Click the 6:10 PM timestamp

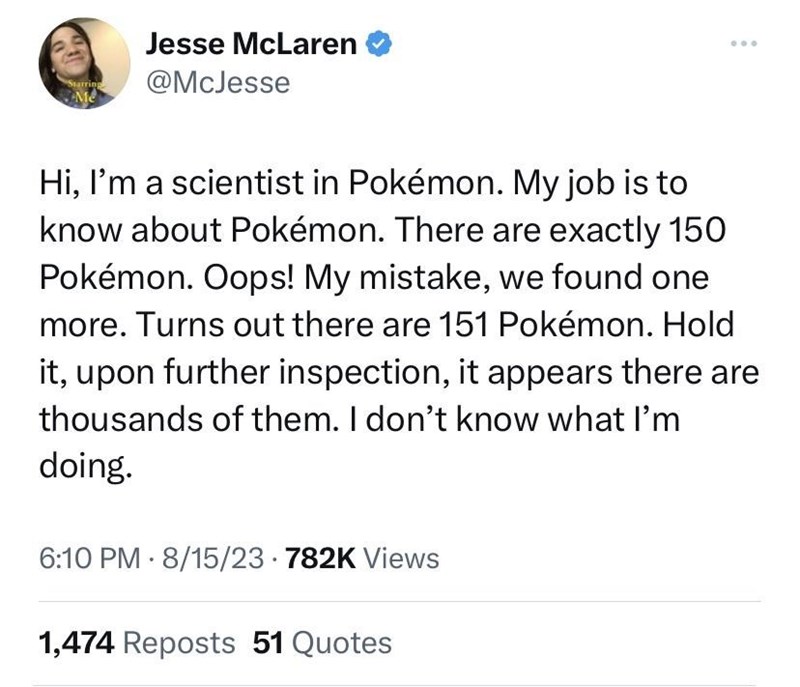click(86, 558)
